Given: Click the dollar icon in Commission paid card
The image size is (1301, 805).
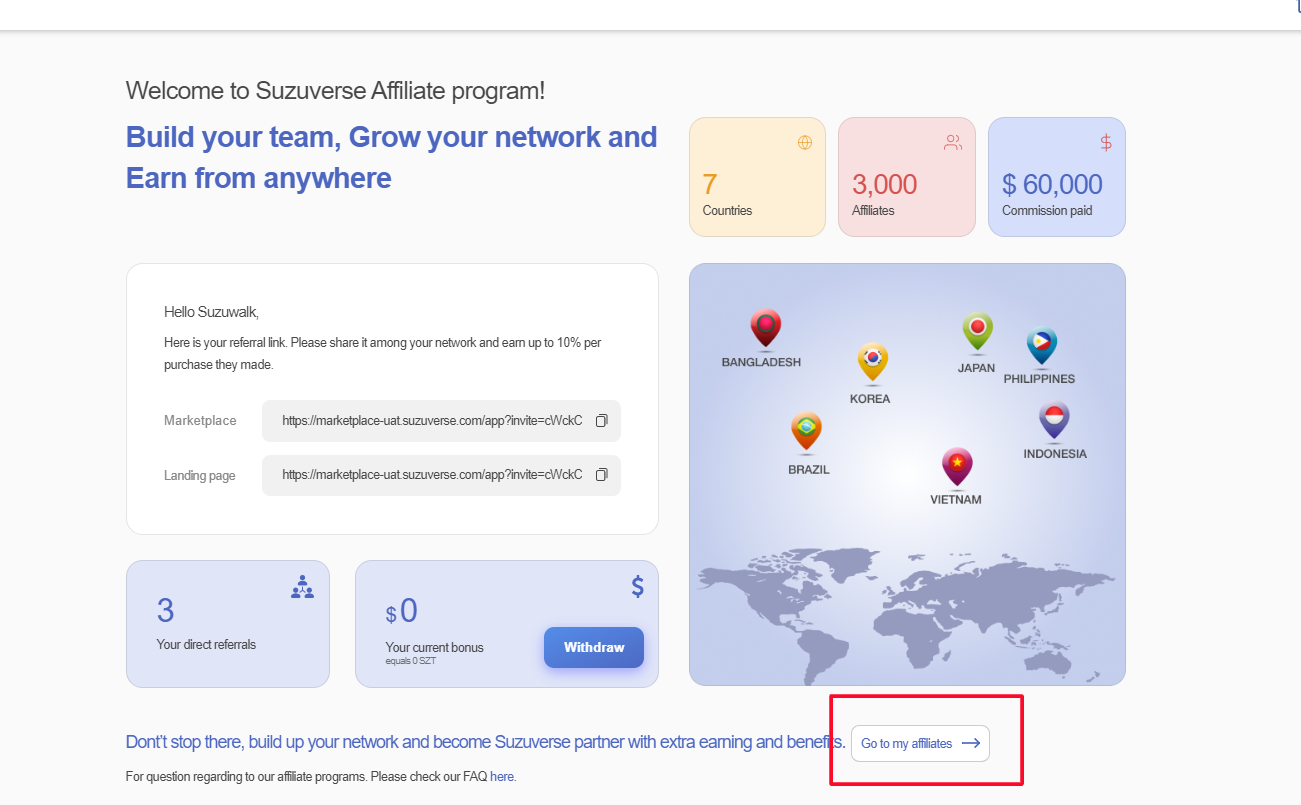Looking at the screenshot, I should (x=1106, y=143).
